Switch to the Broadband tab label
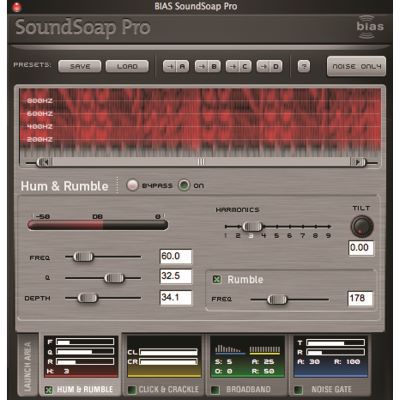The image size is (400, 400). 248,389
